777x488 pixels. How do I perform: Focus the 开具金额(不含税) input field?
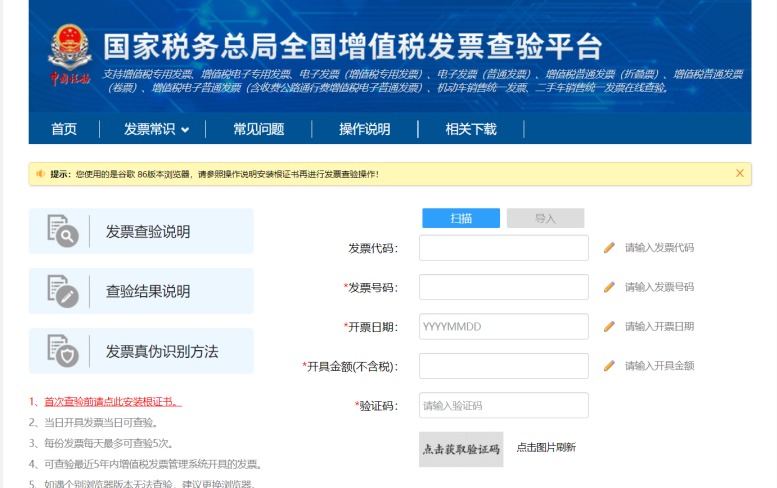tap(504, 366)
